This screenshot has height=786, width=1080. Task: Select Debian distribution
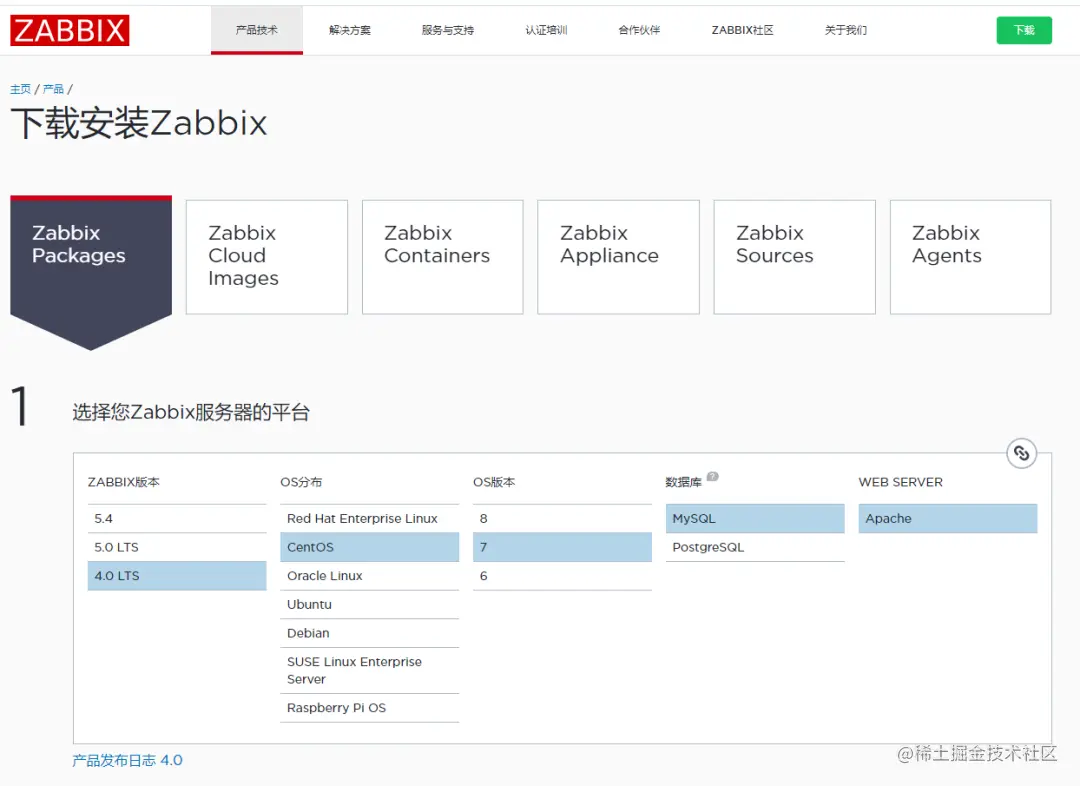(x=369, y=633)
